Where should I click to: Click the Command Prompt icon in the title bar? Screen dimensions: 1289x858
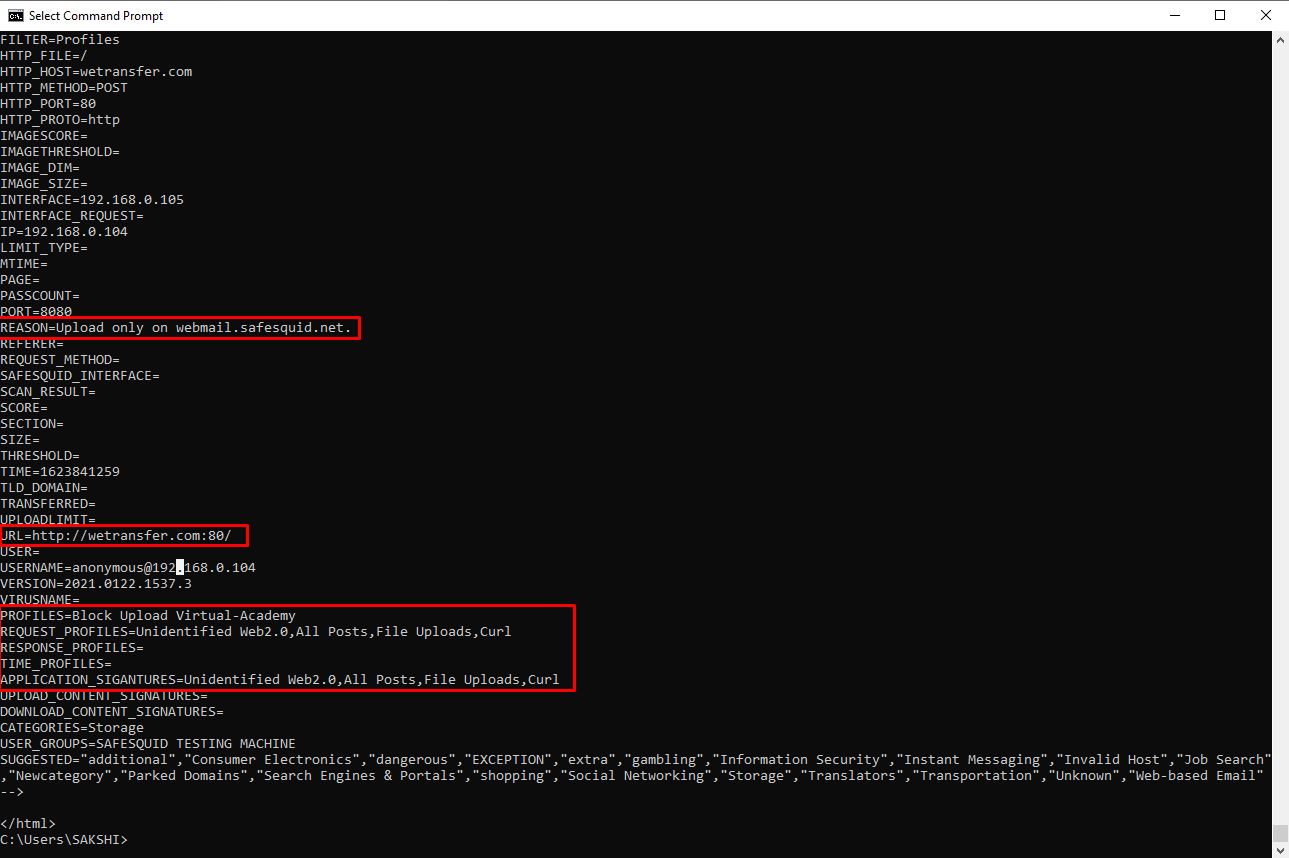pos(14,15)
